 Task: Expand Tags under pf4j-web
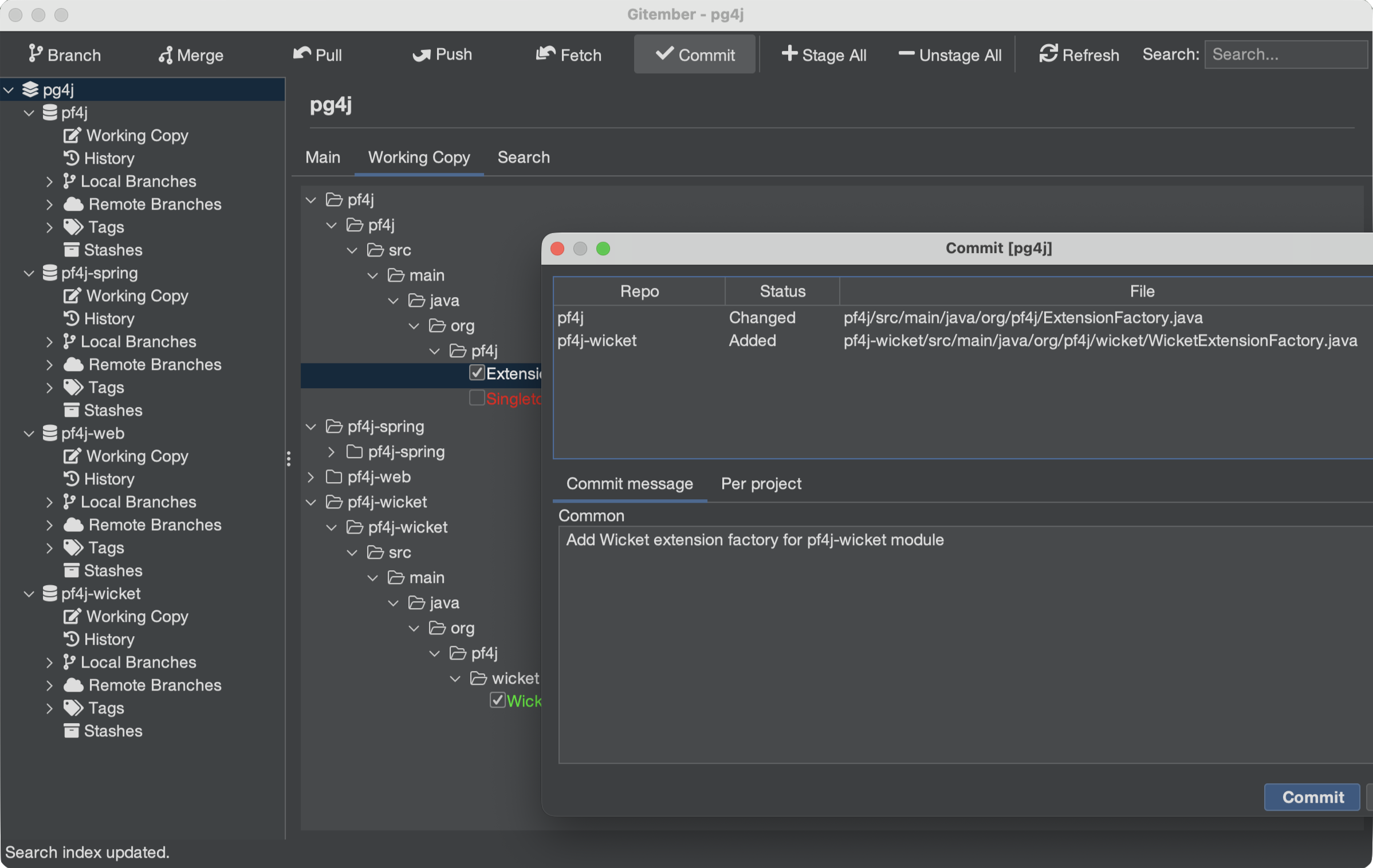click(49, 548)
